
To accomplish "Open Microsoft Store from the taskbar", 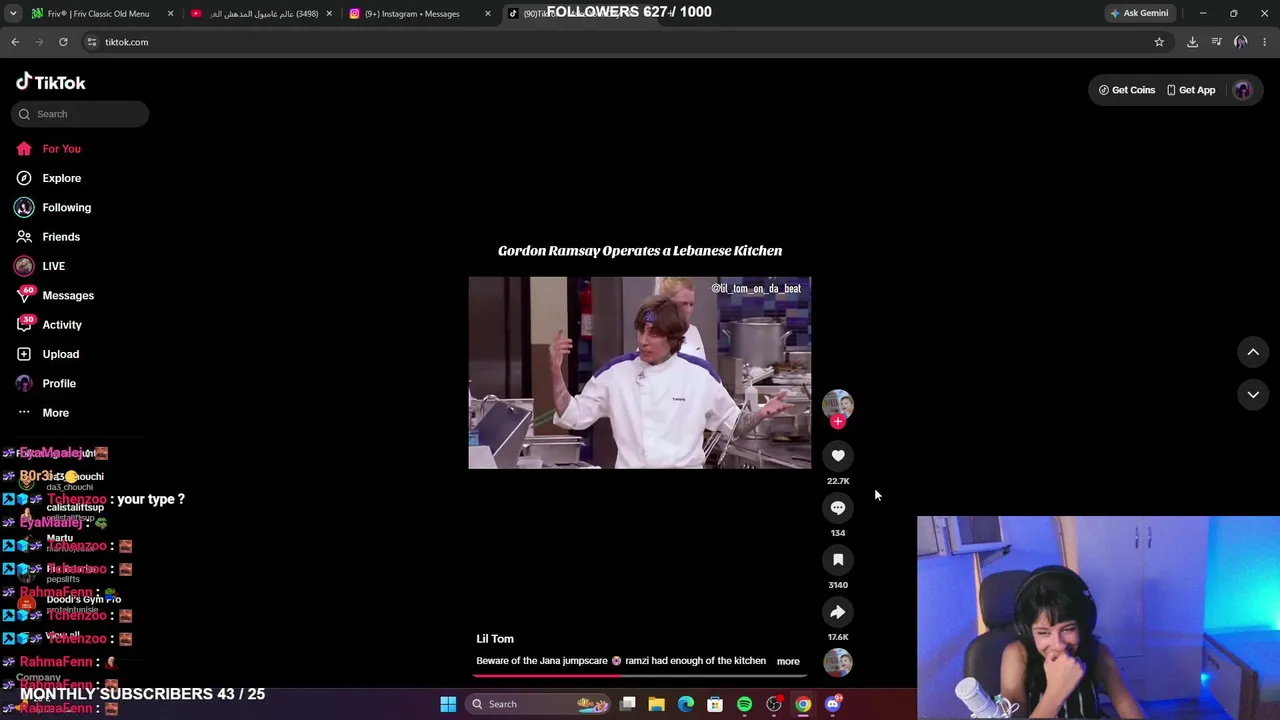I will (x=715, y=704).
